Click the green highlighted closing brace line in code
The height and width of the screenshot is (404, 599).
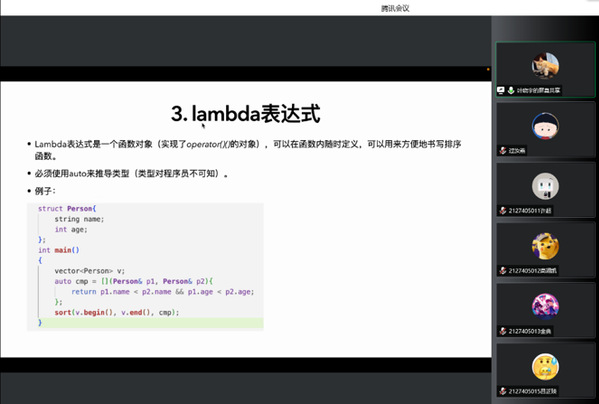pyautogui.click(x=145, y=323)
